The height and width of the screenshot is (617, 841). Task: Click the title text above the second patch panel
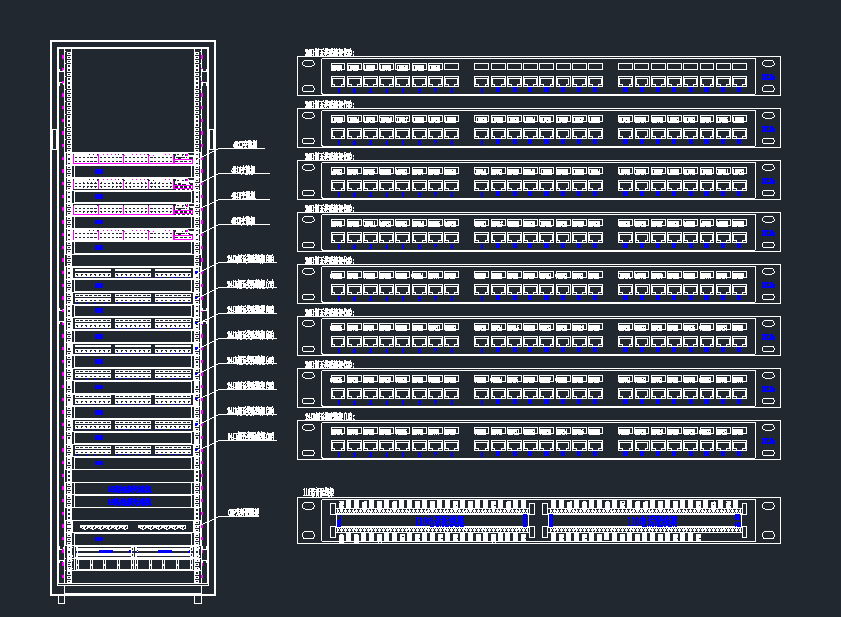pyautogui.click(x=329, y=103)
